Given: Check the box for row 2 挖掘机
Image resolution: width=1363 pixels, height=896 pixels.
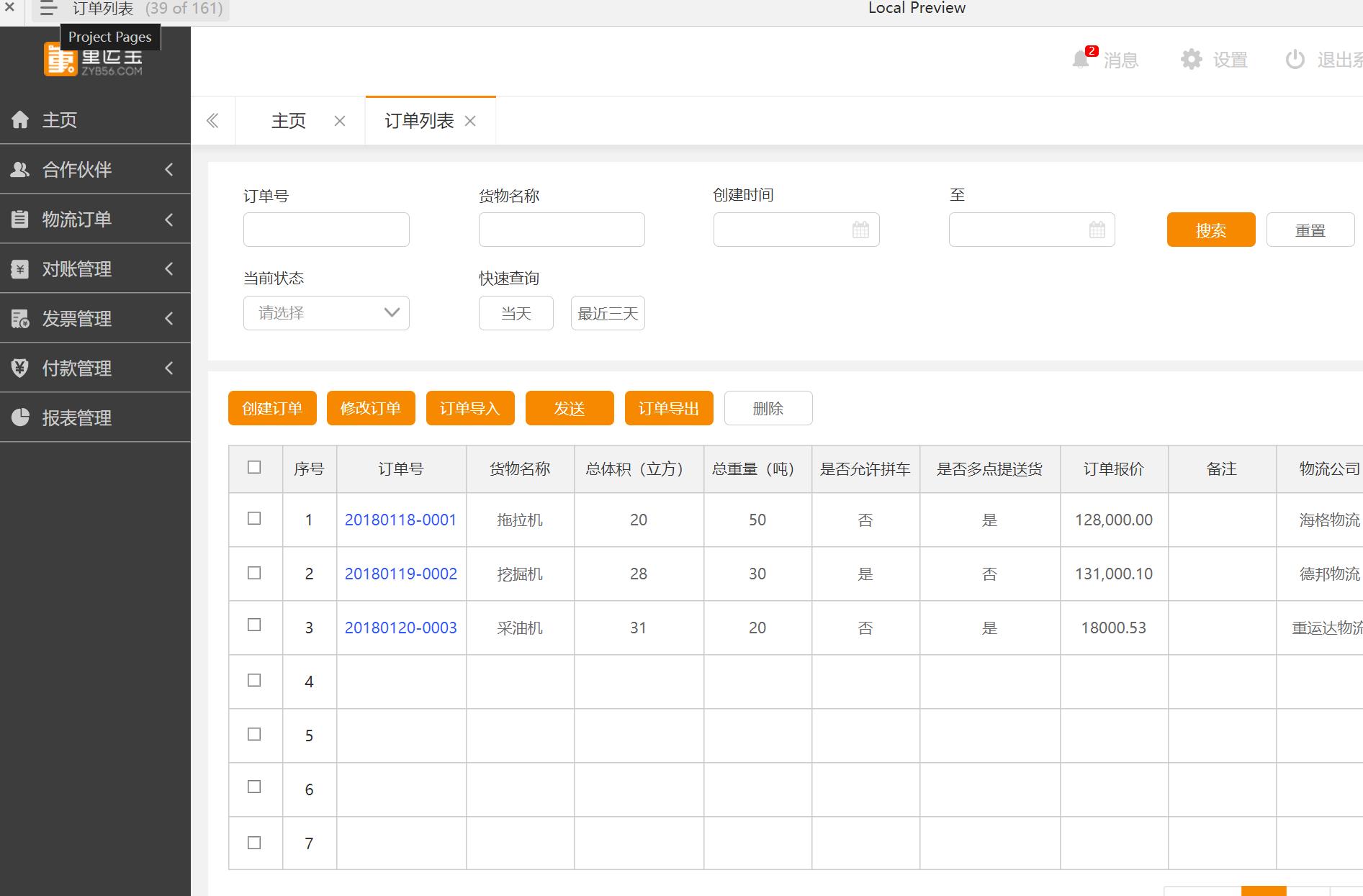Looking at the screenshot, I should (254, 573).
